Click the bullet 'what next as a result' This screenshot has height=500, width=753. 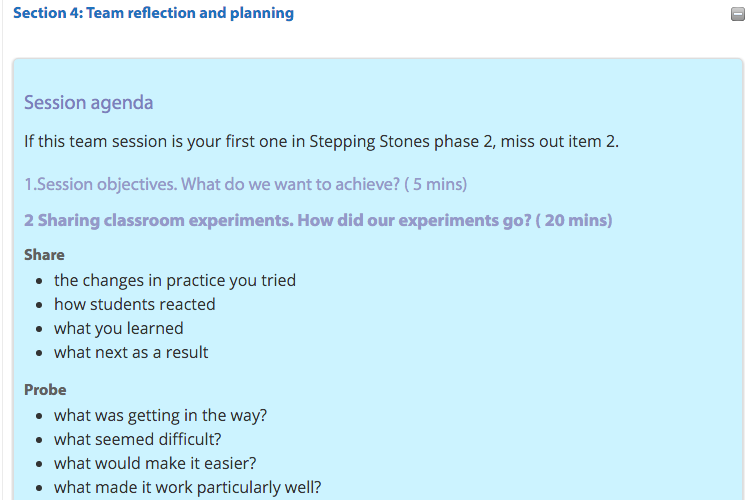click(131, 353)
